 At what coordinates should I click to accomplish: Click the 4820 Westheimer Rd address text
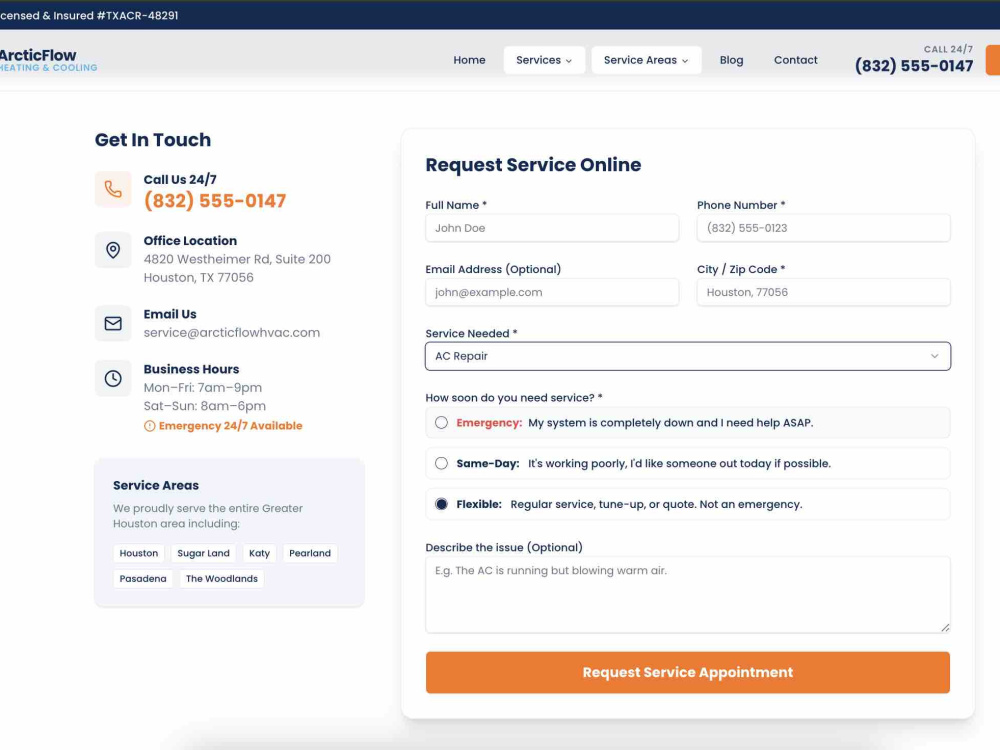click(x=237, y=260)
